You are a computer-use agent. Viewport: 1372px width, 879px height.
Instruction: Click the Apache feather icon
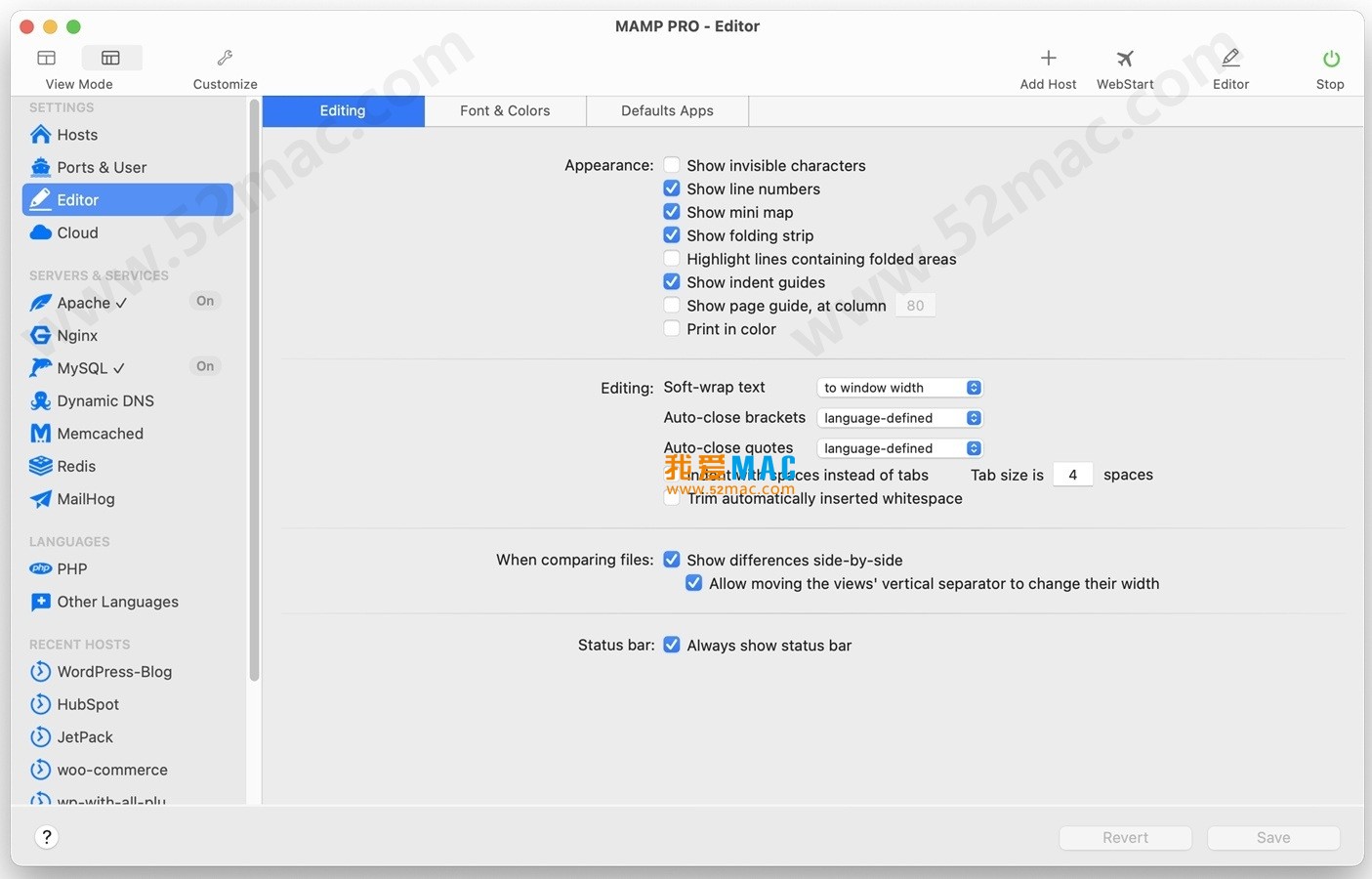pos(40,303)
